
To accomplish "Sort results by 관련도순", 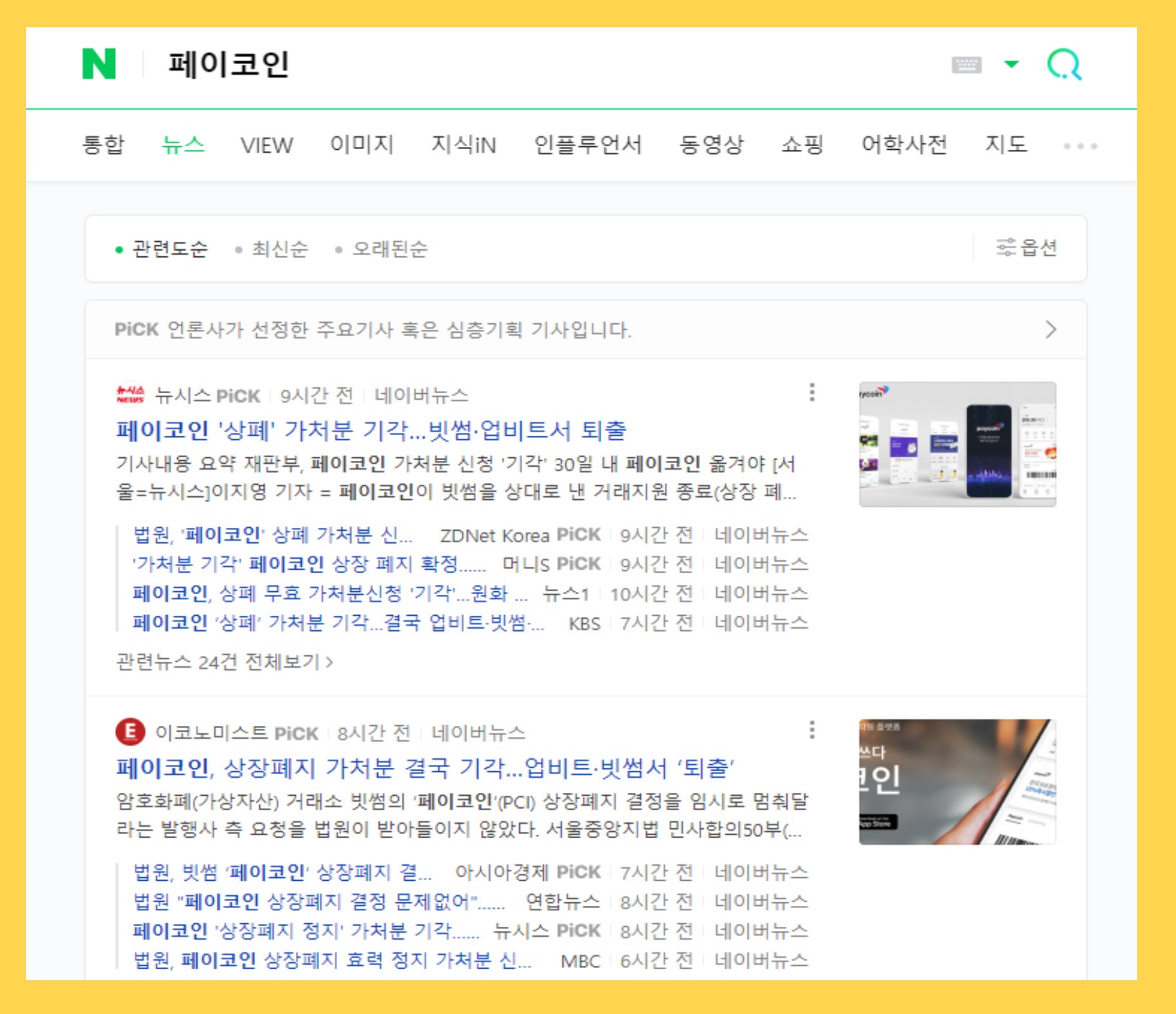I will pos(162,249).
